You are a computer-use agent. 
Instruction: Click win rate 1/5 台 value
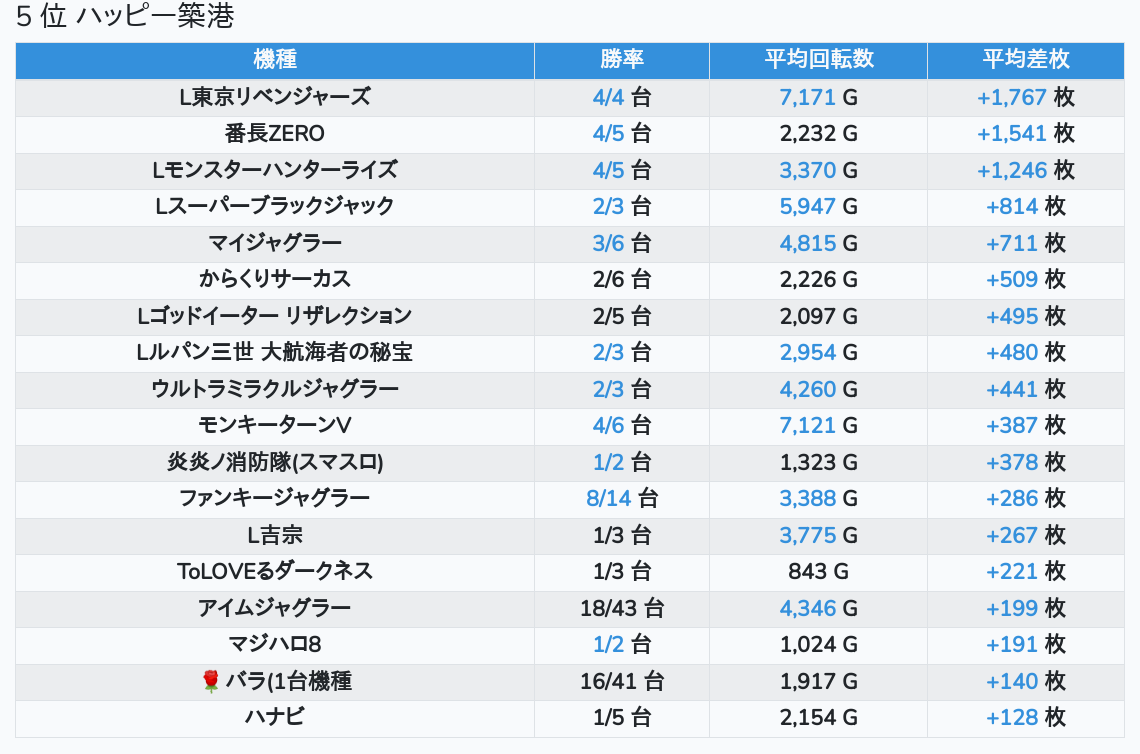tap(622, 718)
